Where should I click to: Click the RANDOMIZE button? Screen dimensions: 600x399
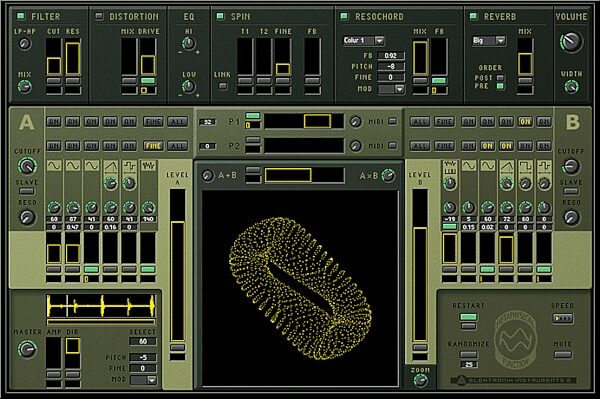tap(468, 355)
